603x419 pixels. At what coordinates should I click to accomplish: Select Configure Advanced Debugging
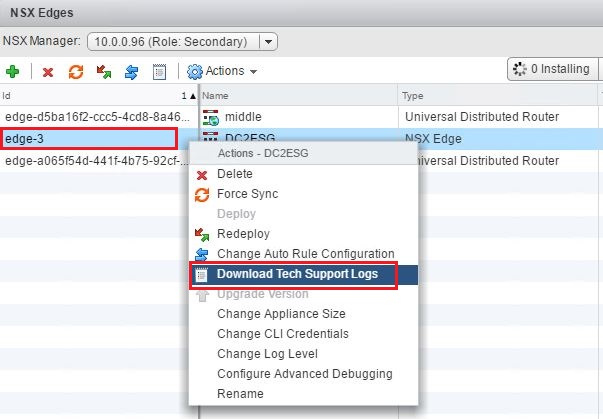[x=305, y=374]
